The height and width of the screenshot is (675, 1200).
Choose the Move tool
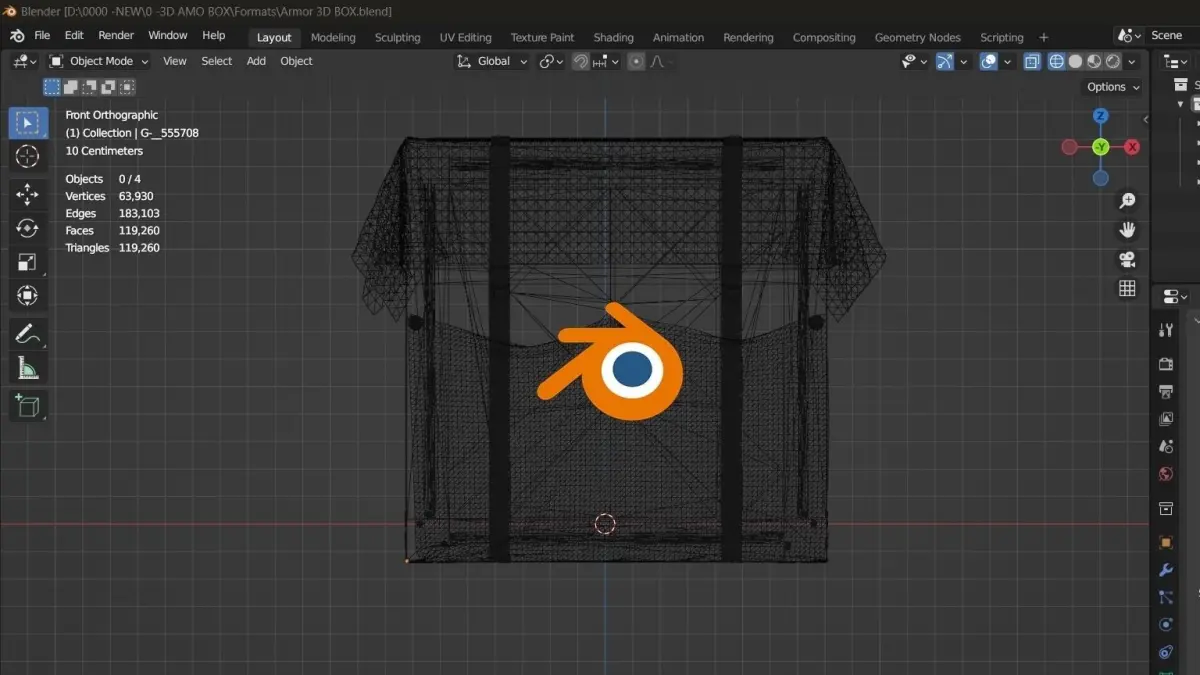[x=27, y=194]
